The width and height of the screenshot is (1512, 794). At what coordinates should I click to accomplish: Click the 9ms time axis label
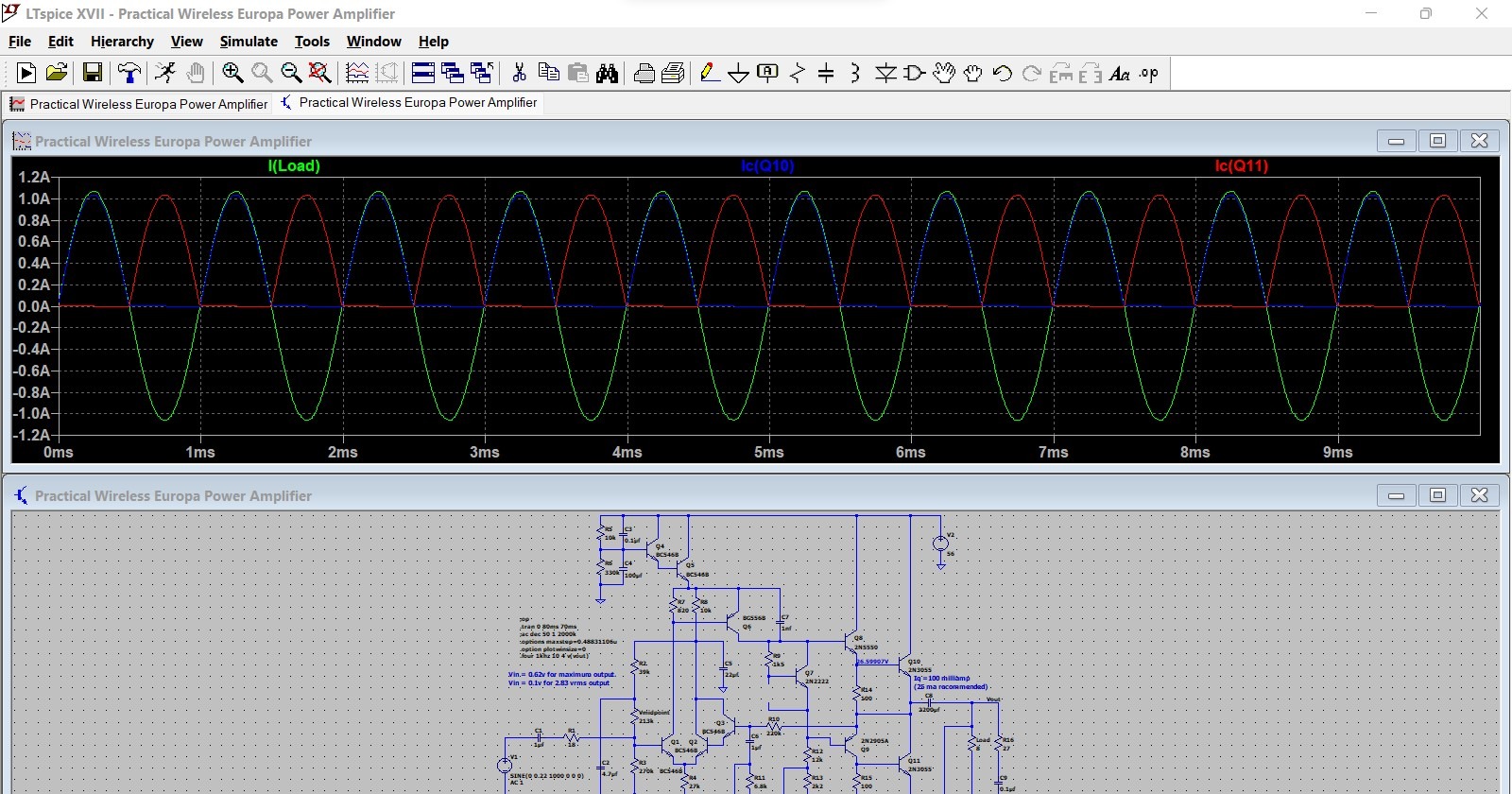(x=1338, y=453)
